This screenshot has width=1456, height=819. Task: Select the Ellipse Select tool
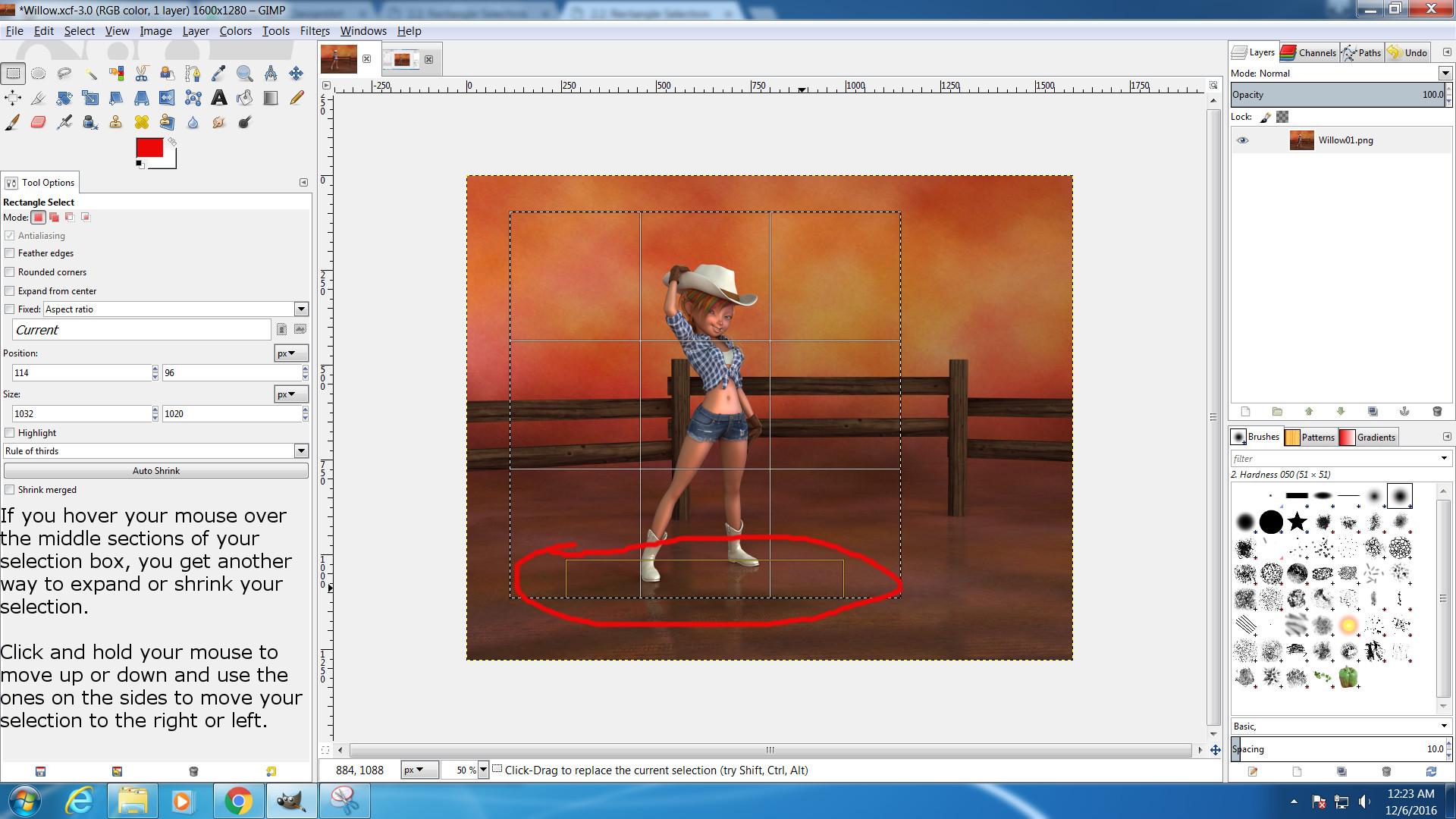[39, 74]
